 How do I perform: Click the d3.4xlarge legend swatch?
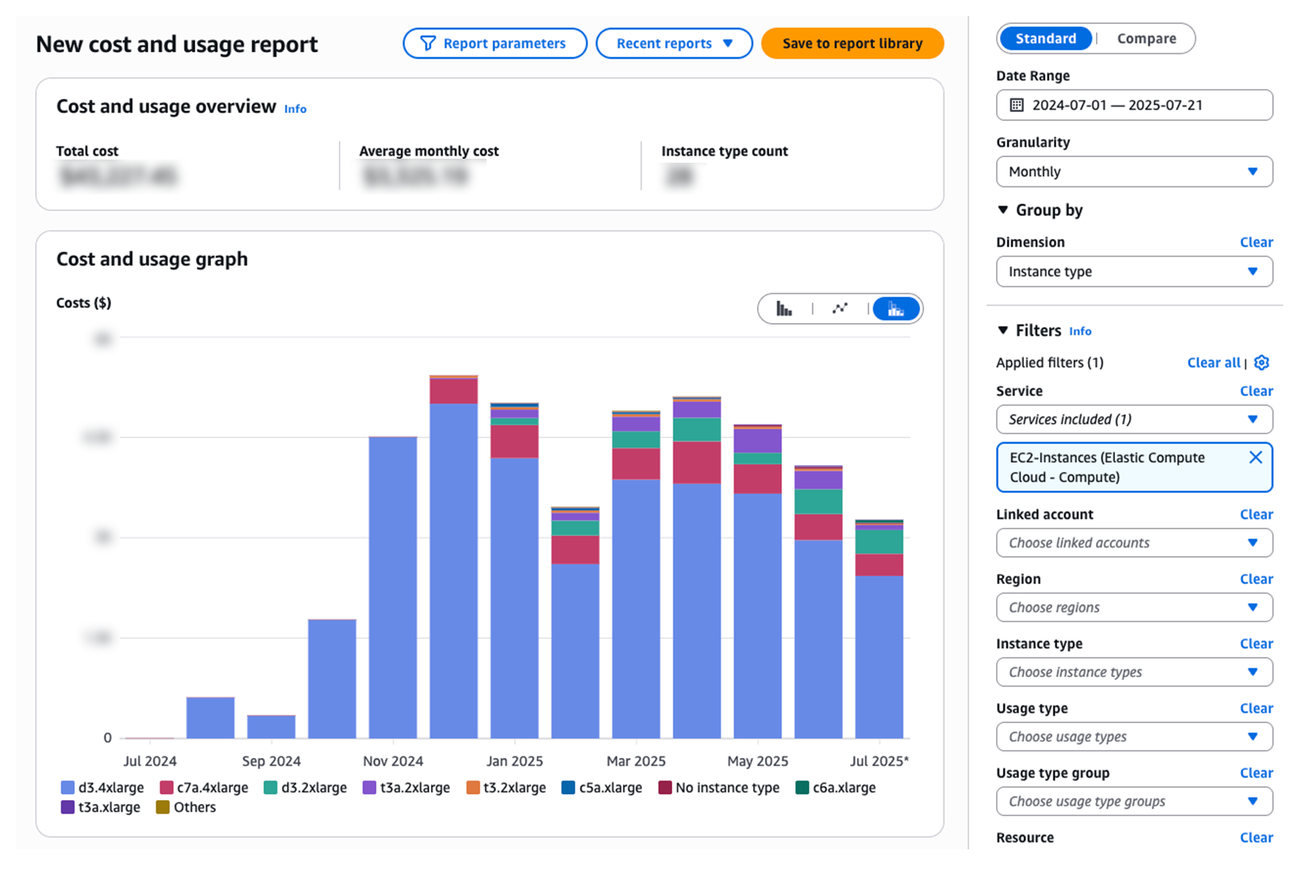(67, 788)
